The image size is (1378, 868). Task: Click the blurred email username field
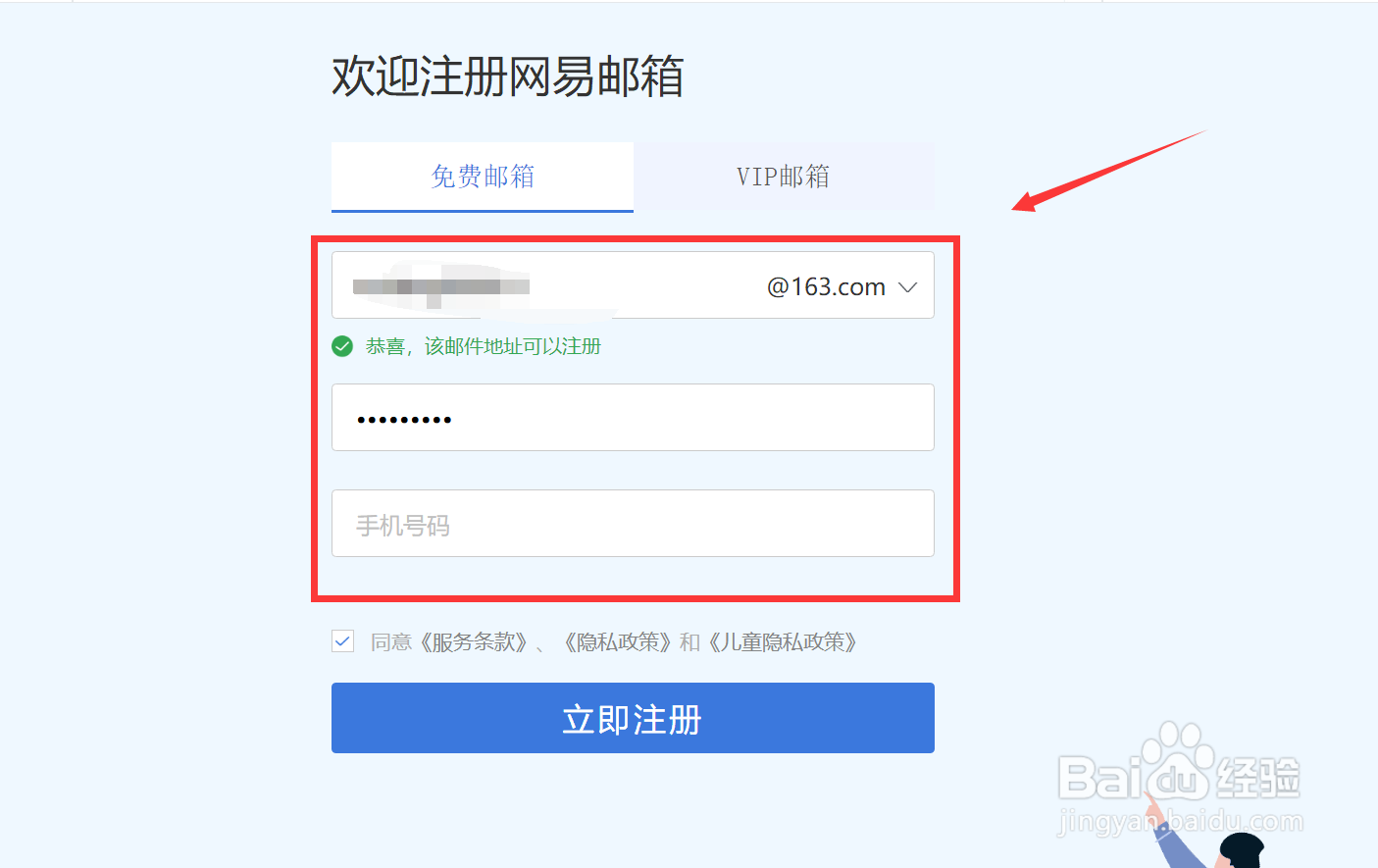tap(544, 285)
